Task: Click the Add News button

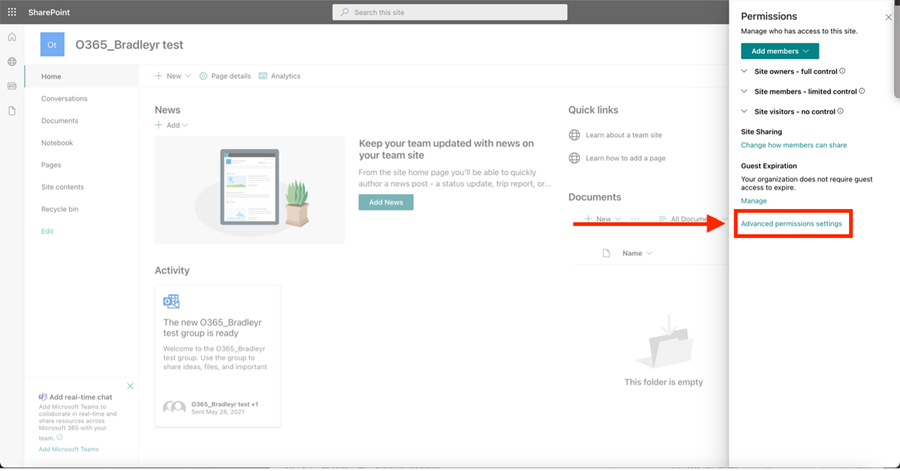Action: tap(386, 202)
